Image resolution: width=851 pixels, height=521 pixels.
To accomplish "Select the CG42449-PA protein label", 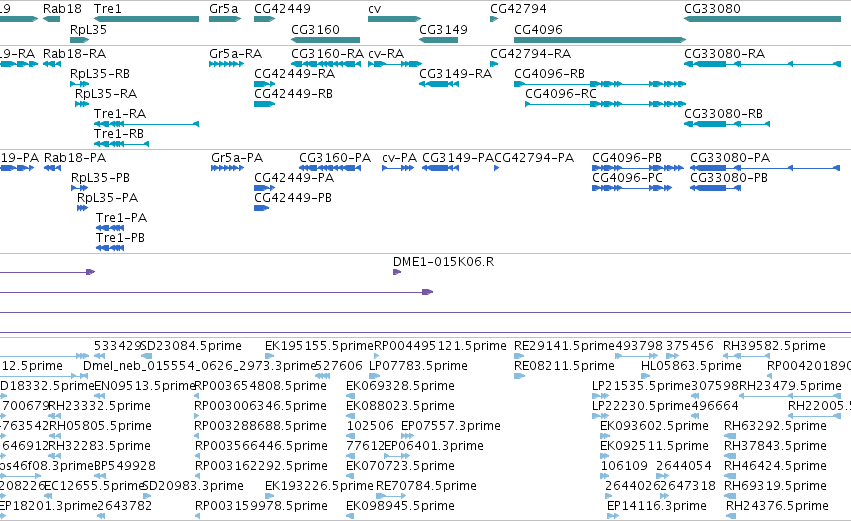I will click(294, 178).
